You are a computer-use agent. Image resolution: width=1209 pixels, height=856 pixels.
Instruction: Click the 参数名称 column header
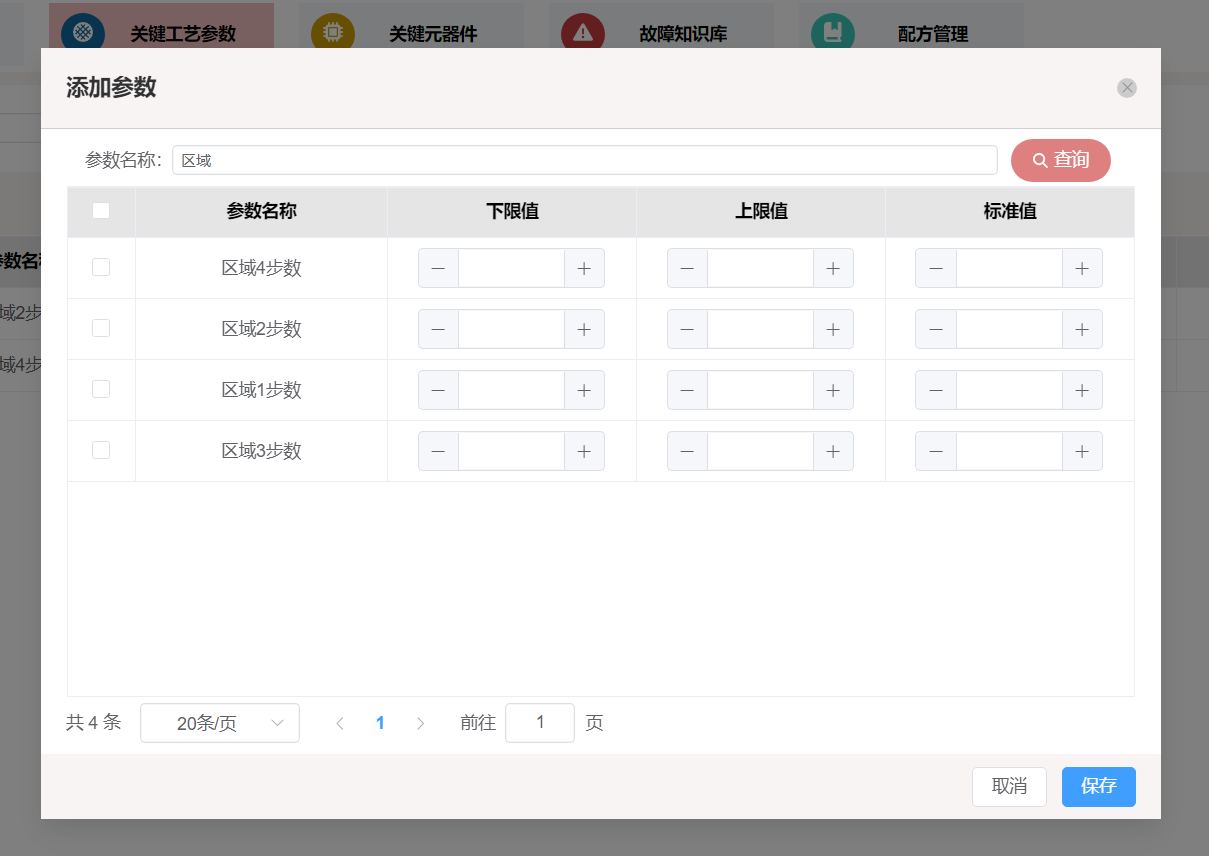[x=261, y=211]
